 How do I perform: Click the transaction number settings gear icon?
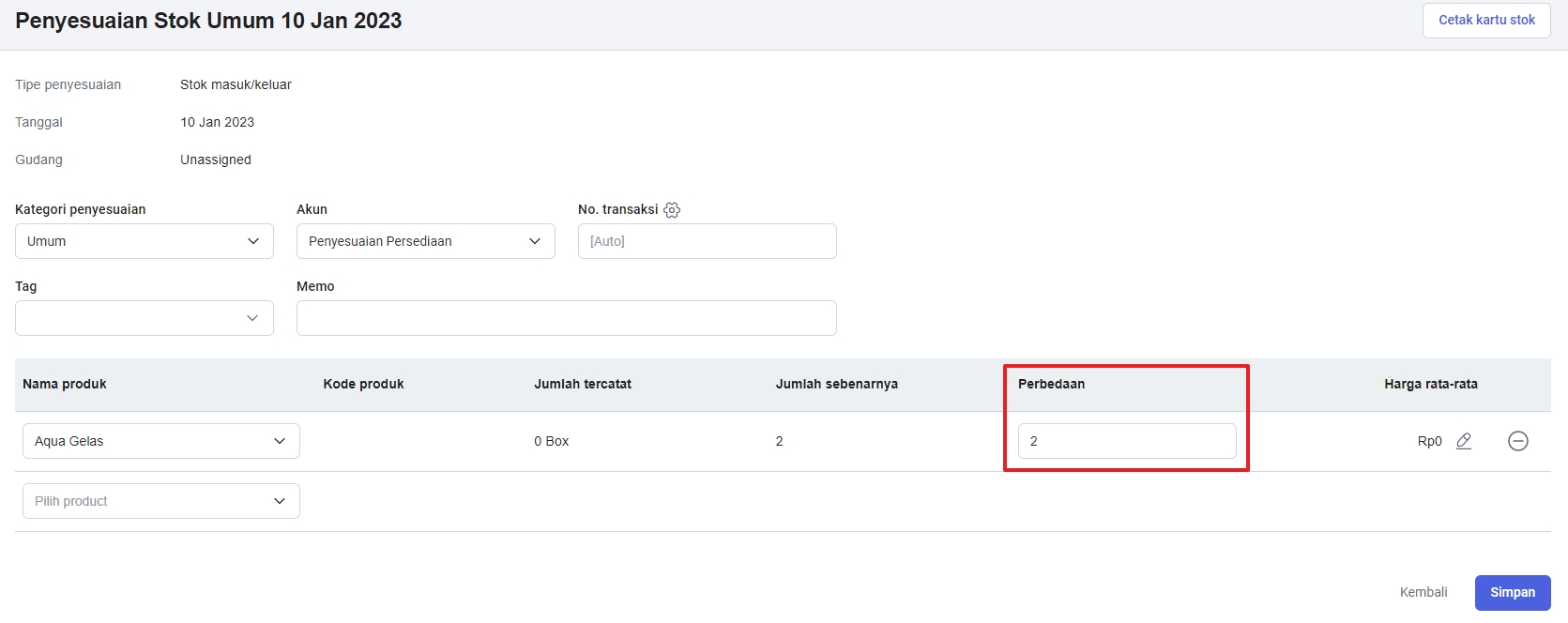tap(672, 210)
